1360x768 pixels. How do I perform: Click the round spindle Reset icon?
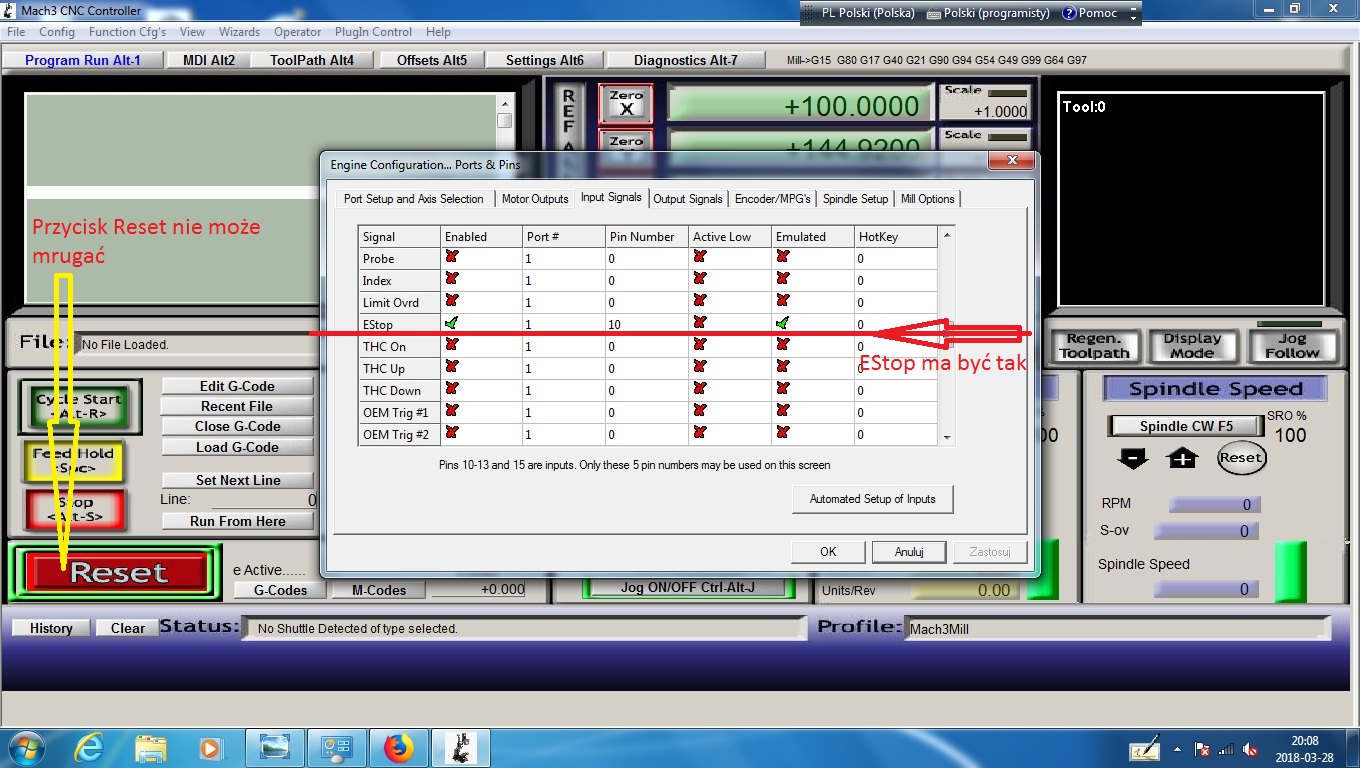pyautogui.click(x=1241, y=458)
